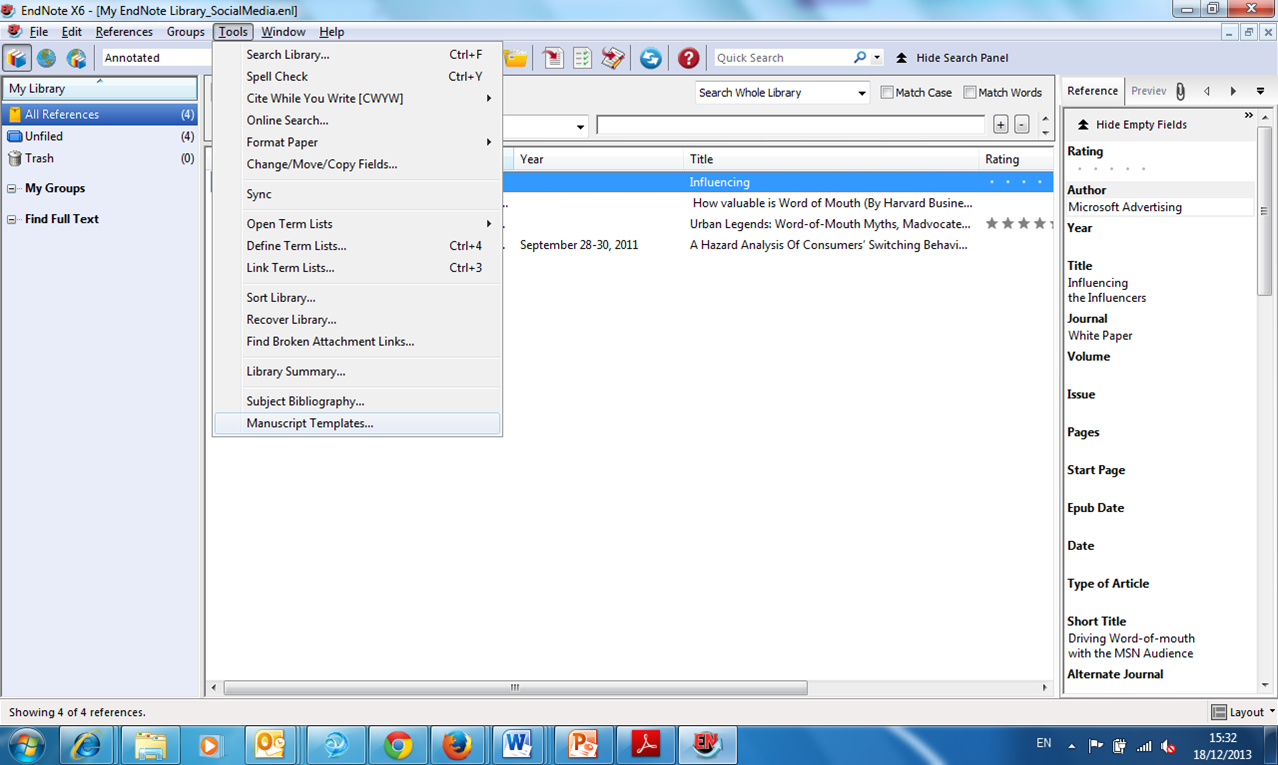Click the Author field Microsoft Advertising
1278x765 pixels.
click(1160, 207)
